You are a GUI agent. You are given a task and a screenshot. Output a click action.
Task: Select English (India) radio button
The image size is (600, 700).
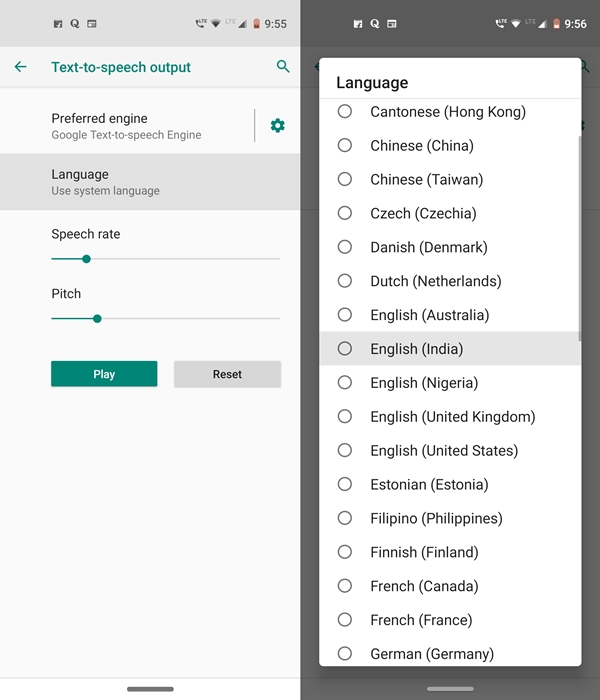pos(345,349)
